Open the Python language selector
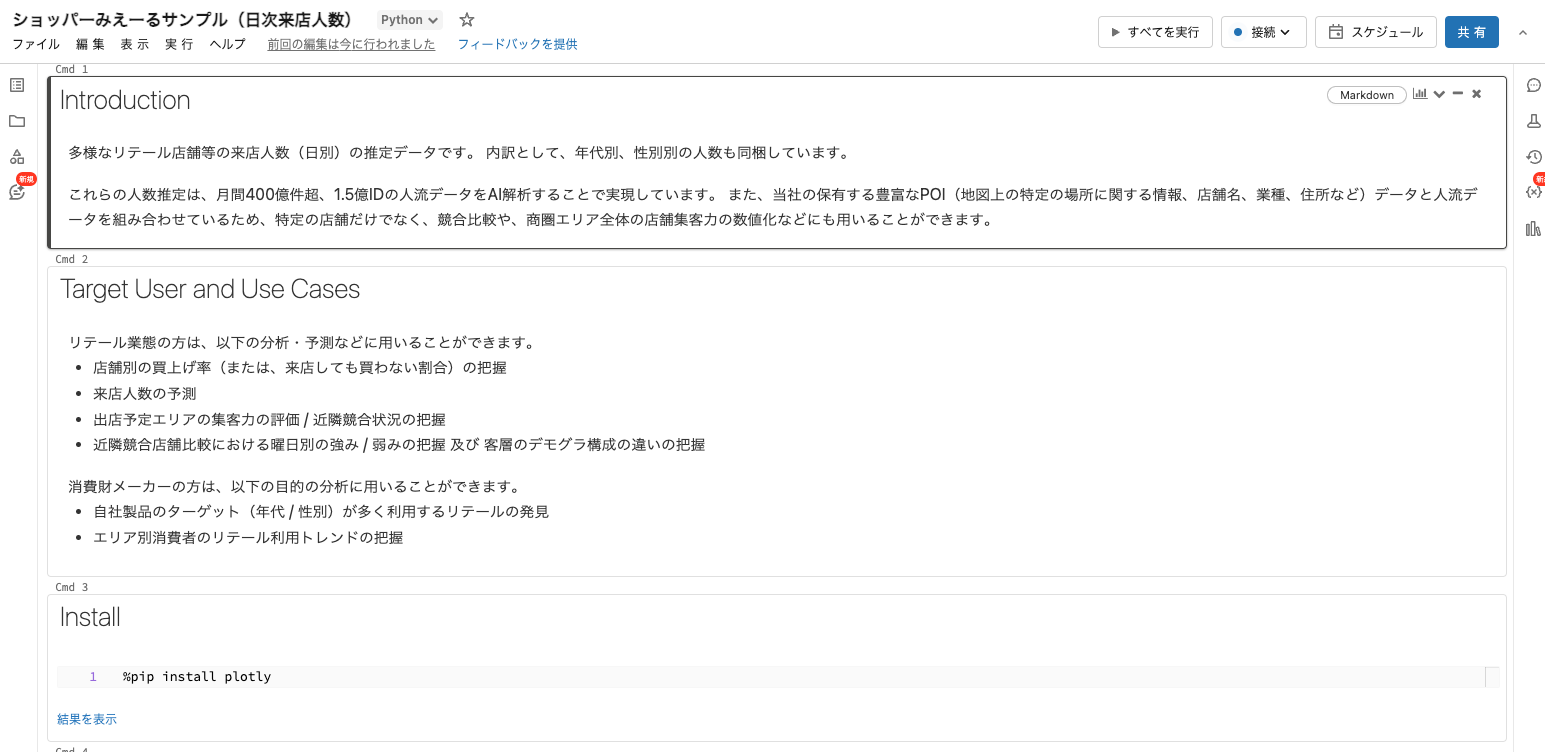The image size is (1545, 752). pyautogui.click(x=409, y=18)
